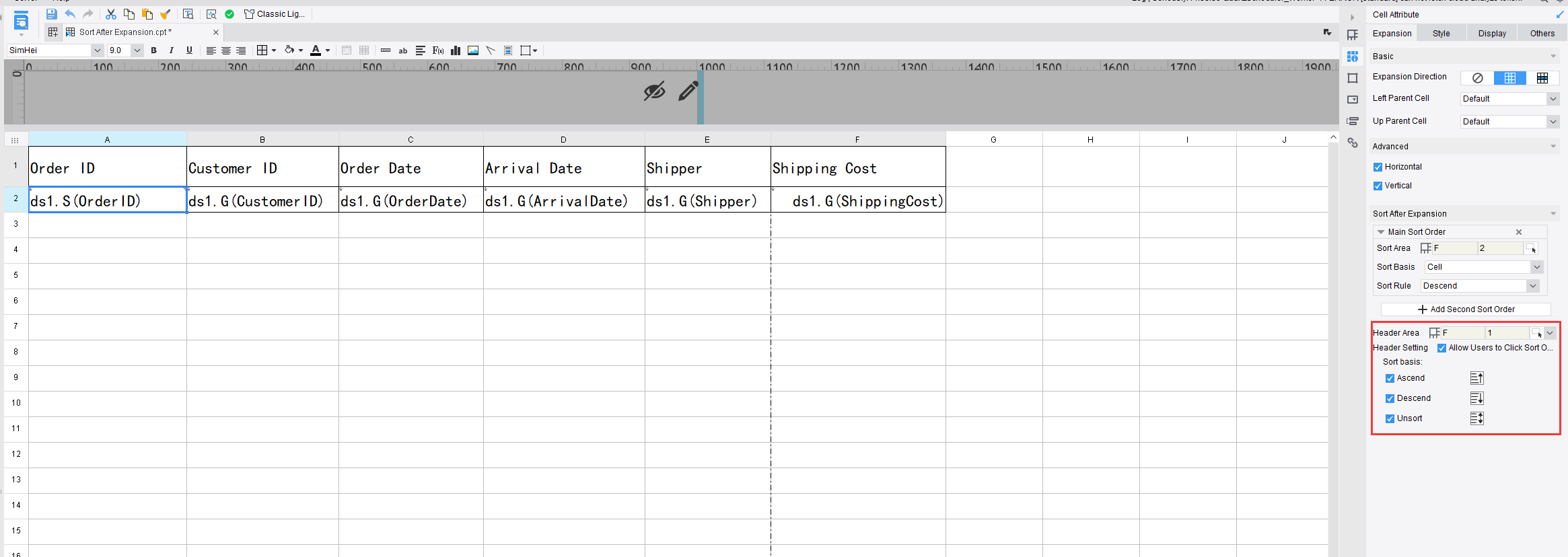
Task: Open the font color A dropdown arrow
Action: tap(328, 50)
